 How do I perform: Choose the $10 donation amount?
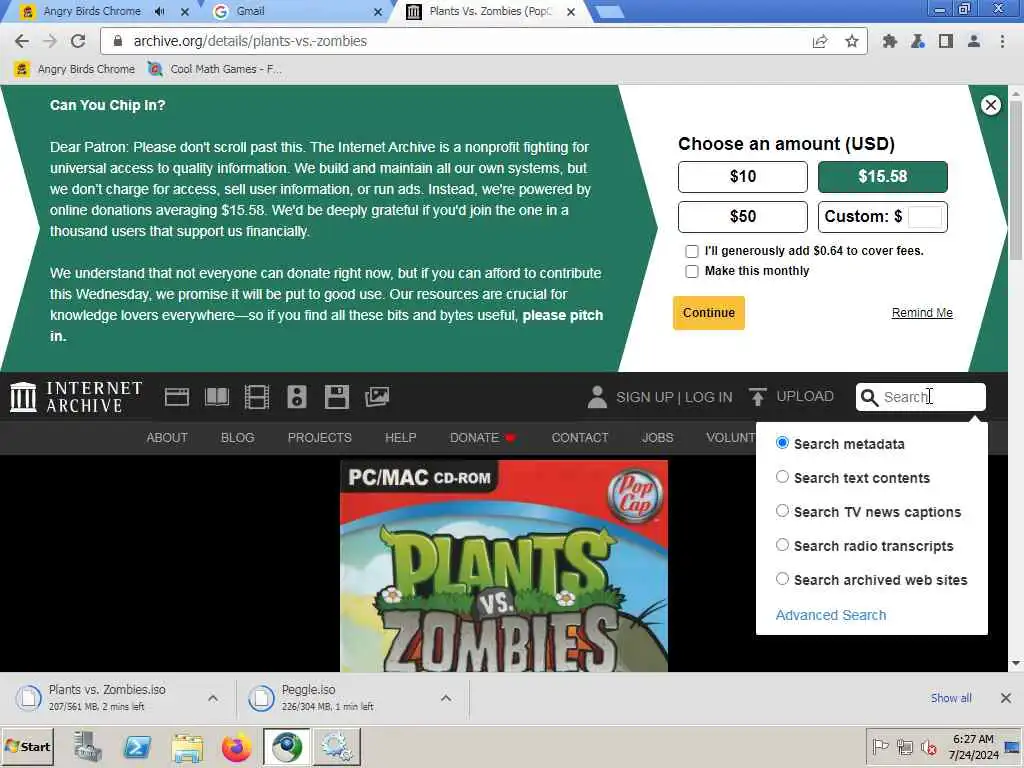point(743,177)
